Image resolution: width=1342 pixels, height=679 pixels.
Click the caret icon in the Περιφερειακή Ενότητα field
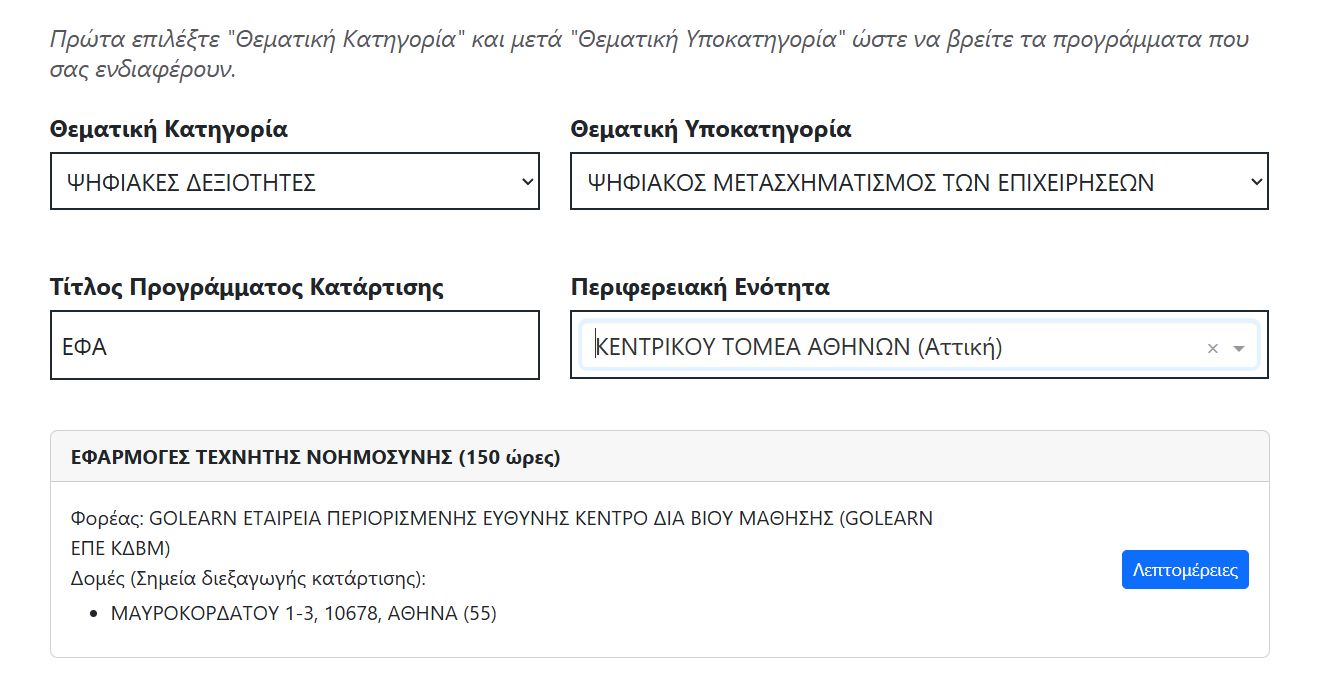(x=1238, y=346)
